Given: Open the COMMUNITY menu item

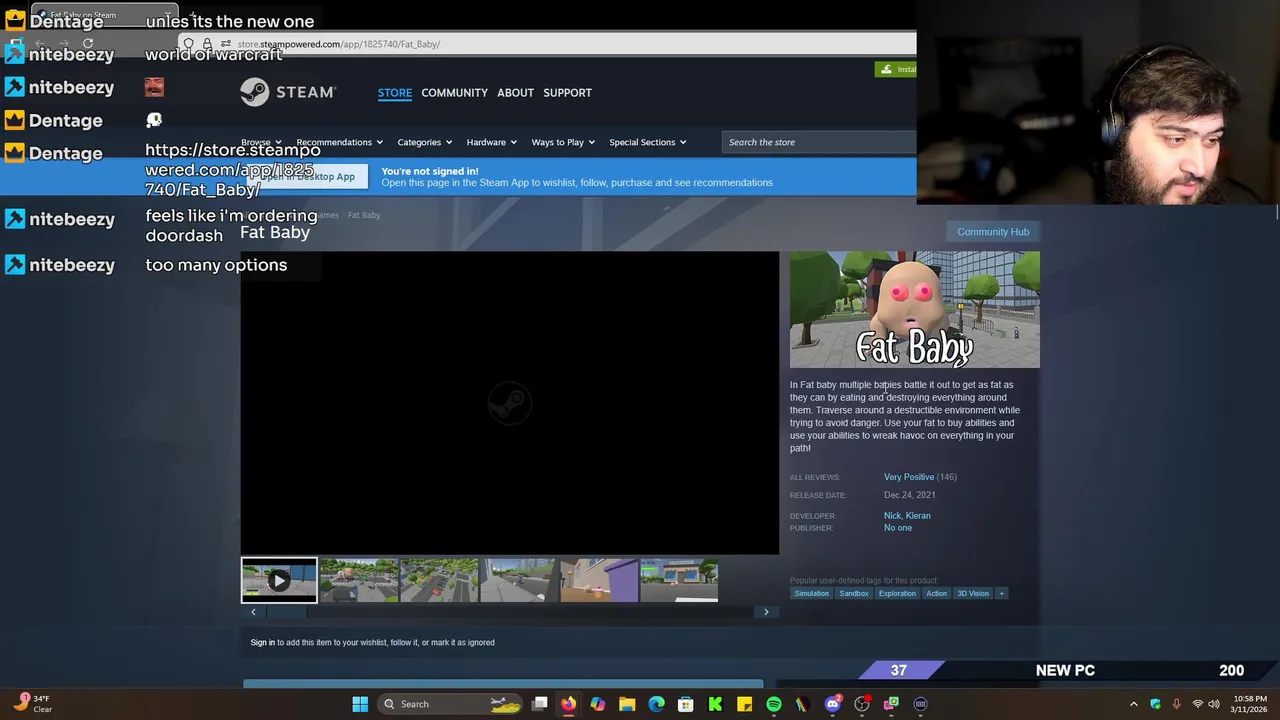Looking at the screenshot, I should click(454, 93).
